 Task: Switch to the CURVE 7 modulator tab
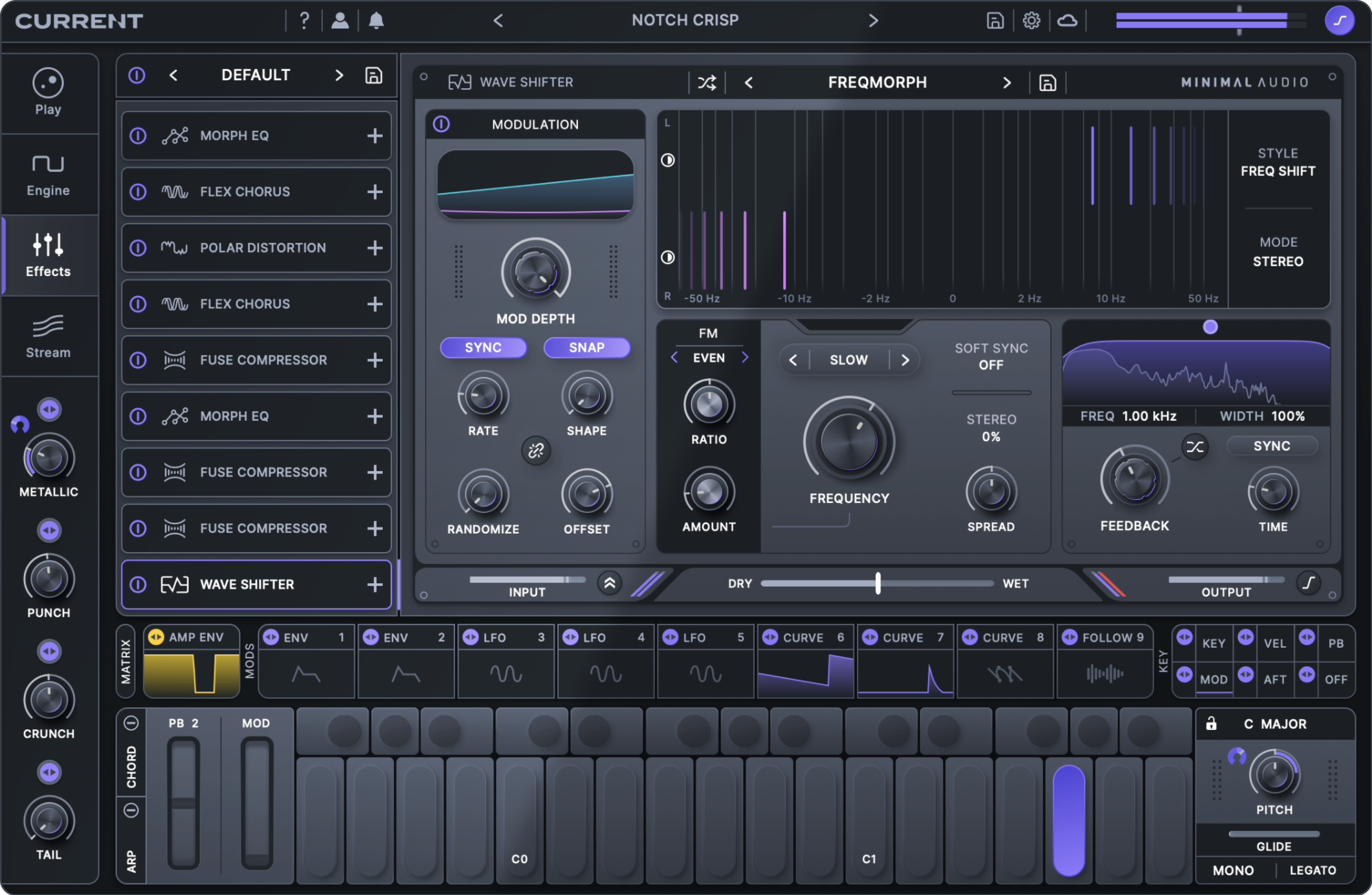[905, 637]
